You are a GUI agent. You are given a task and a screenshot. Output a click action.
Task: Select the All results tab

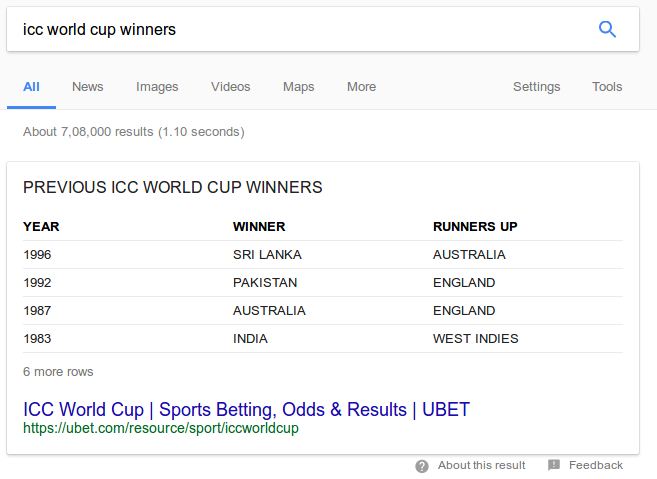click(31, 87)
